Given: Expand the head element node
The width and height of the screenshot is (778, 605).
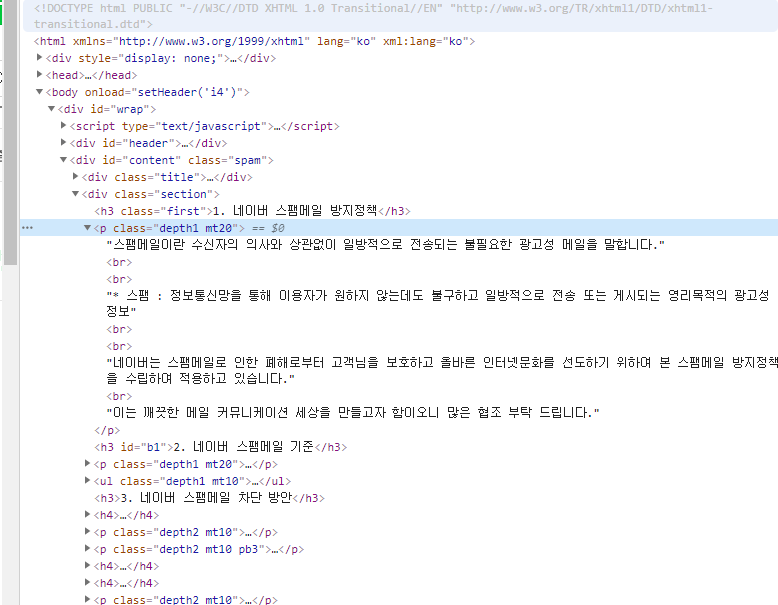Looking at the screenshot, I should tap(39, 74).
